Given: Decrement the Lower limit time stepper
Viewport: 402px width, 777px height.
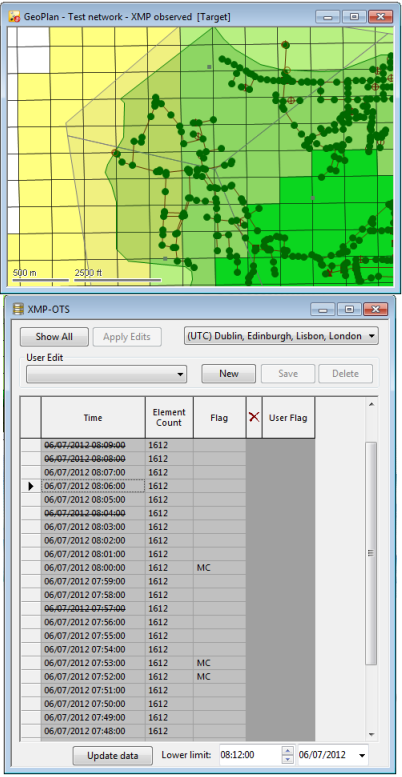Looking at the screenshot, I should pos(287,760).
